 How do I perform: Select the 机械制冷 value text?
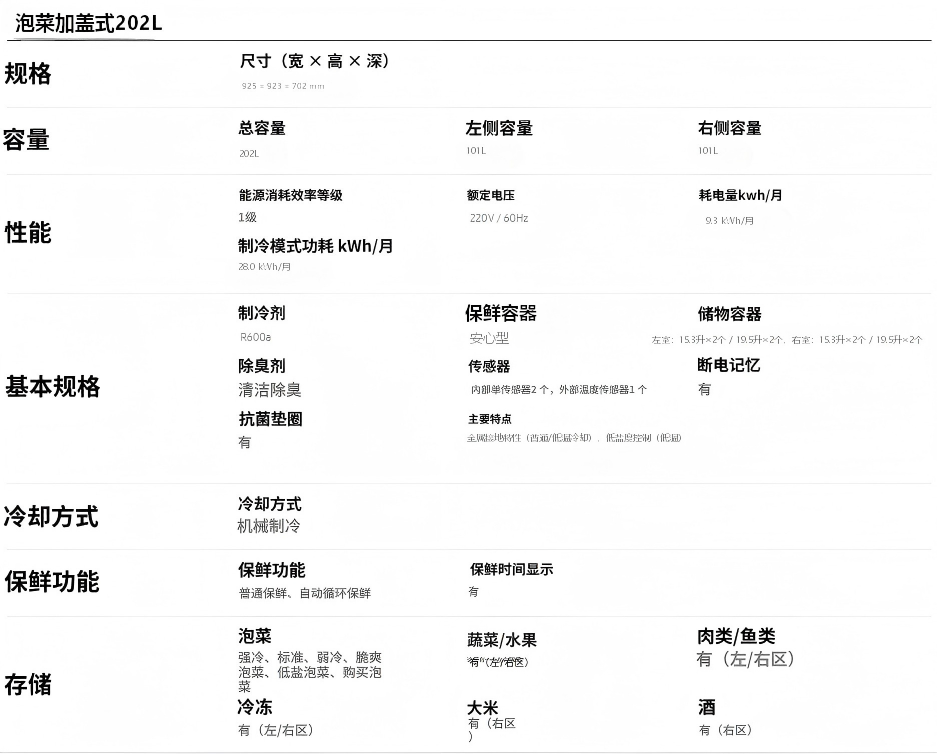pos(269,526)
